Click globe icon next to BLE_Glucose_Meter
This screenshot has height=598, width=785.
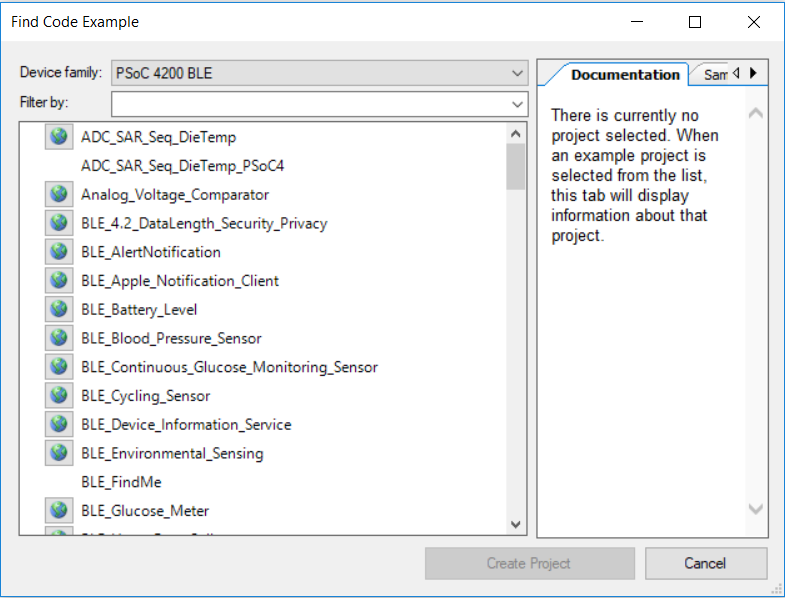tap(59, 511)
